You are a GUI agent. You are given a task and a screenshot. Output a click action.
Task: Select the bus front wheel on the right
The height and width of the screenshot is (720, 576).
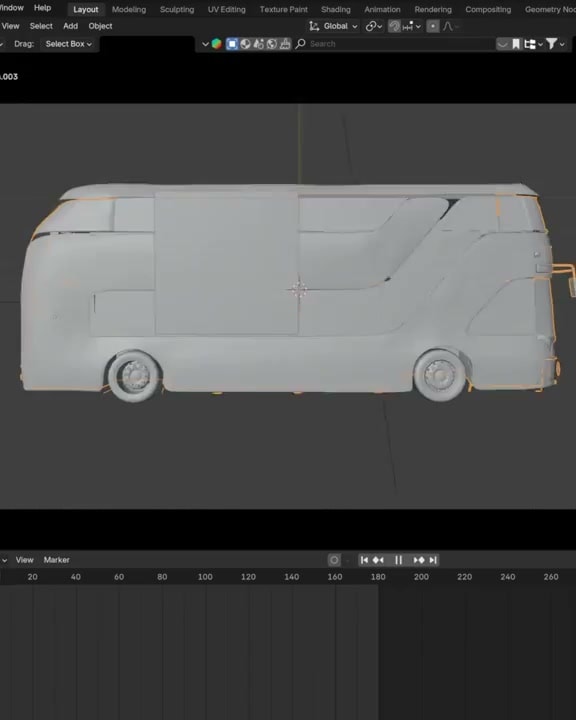[440, 375]
